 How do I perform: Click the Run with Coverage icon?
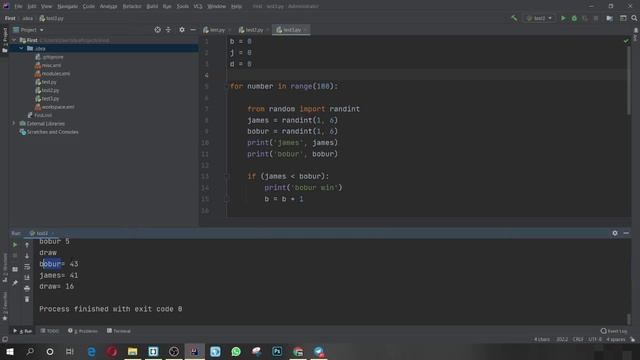pyautogui.click(x=585, y=18)
